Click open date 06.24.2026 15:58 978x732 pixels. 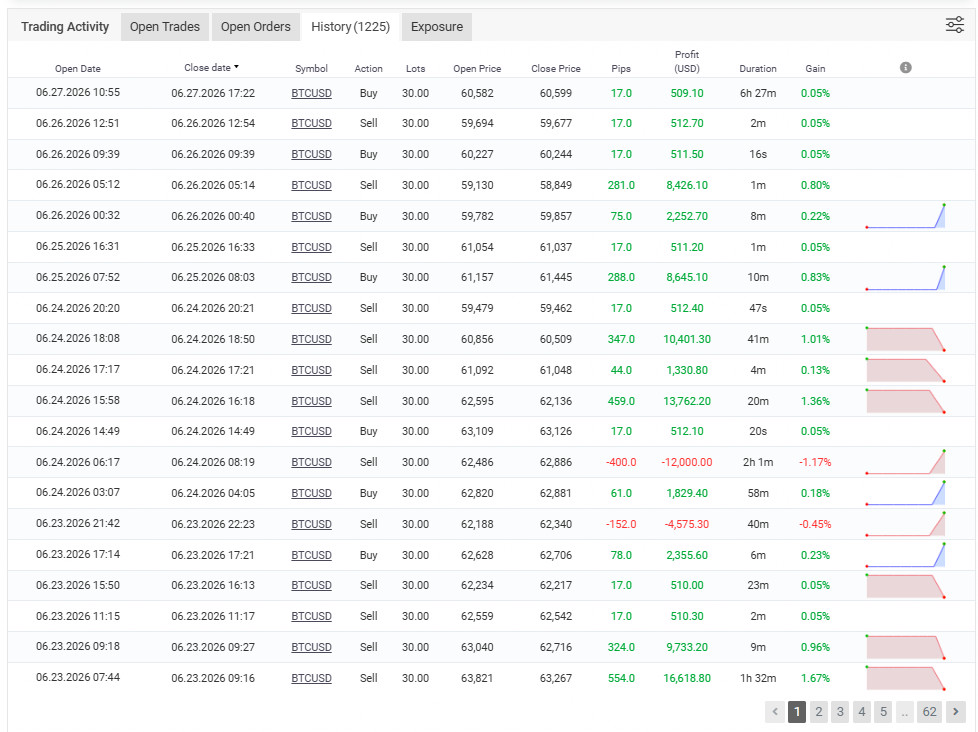pos(77,400)
